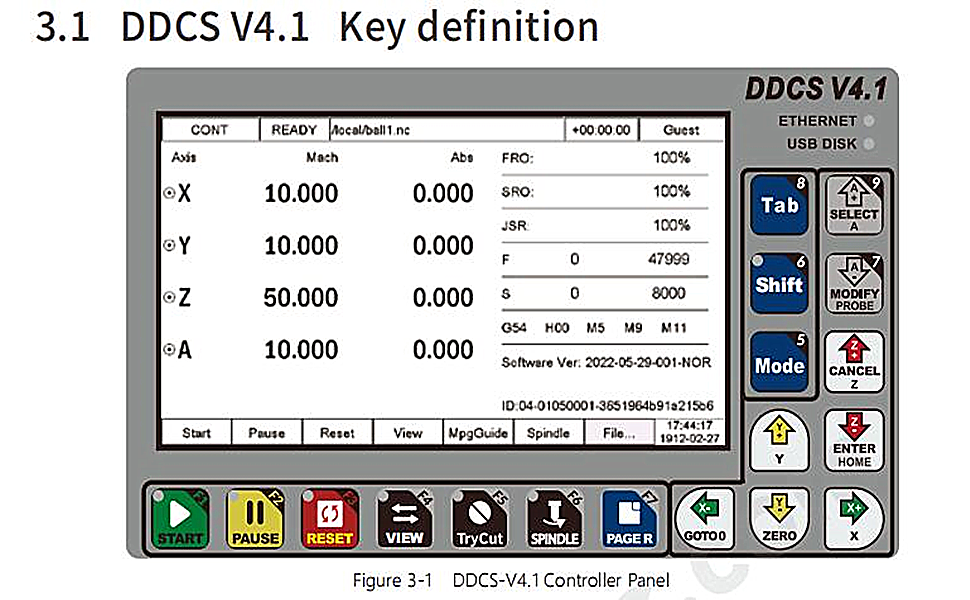Click the Start softkey on screen

point(196,433)
